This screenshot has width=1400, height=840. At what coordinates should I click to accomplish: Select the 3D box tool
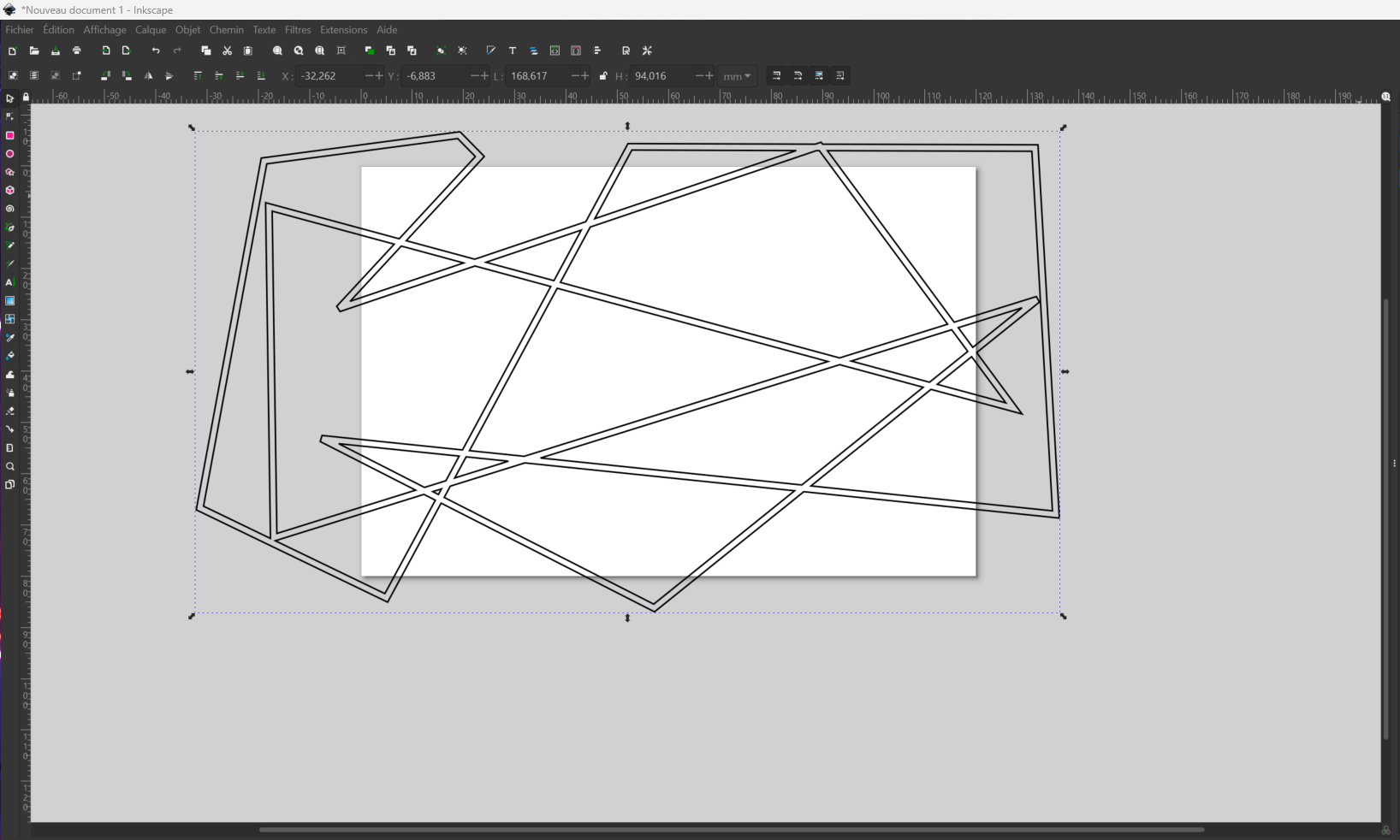tap(10, 191)
